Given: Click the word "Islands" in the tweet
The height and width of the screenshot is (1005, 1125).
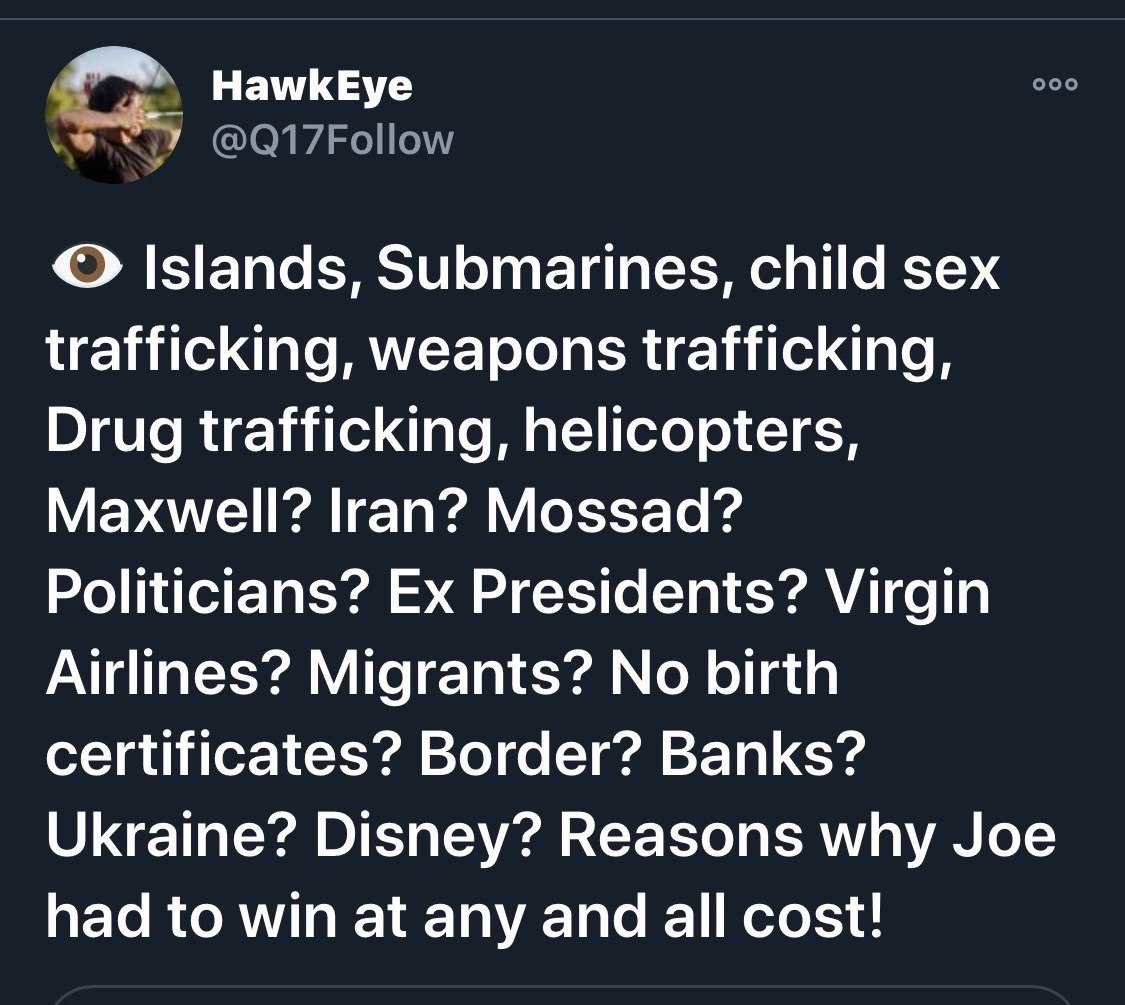Looking at the screenshot, I should click(245, 268).
